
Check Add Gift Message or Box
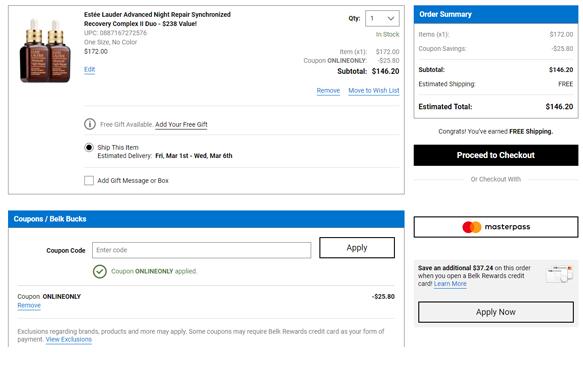89,181
